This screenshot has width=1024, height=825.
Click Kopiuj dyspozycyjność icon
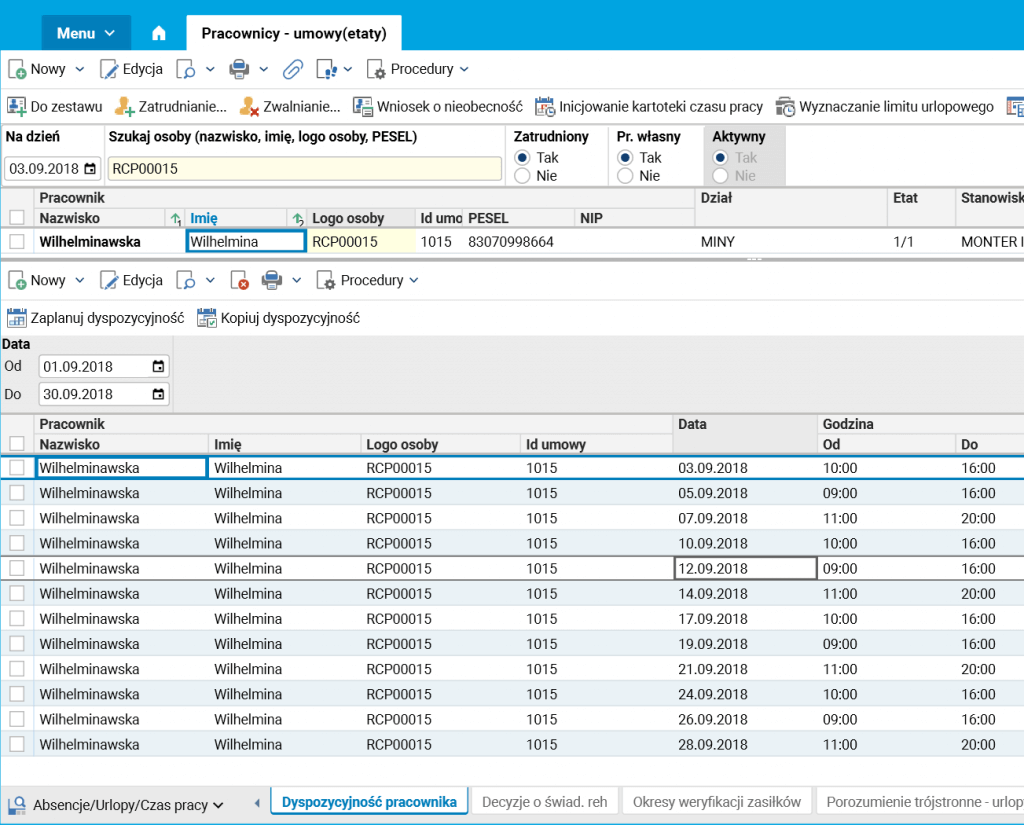207,318
